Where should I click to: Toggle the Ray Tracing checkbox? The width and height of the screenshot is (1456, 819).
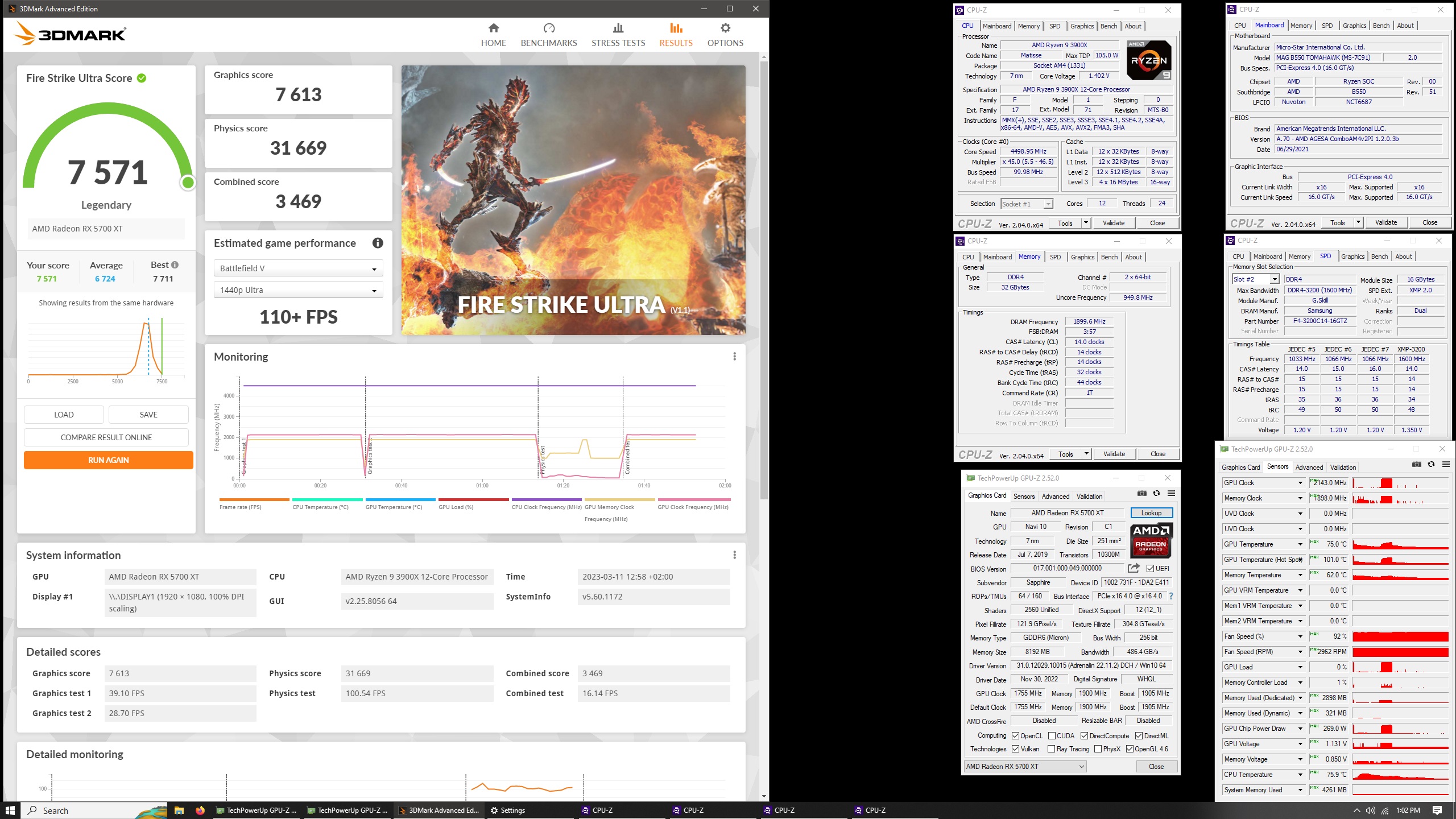(1051, 748)
